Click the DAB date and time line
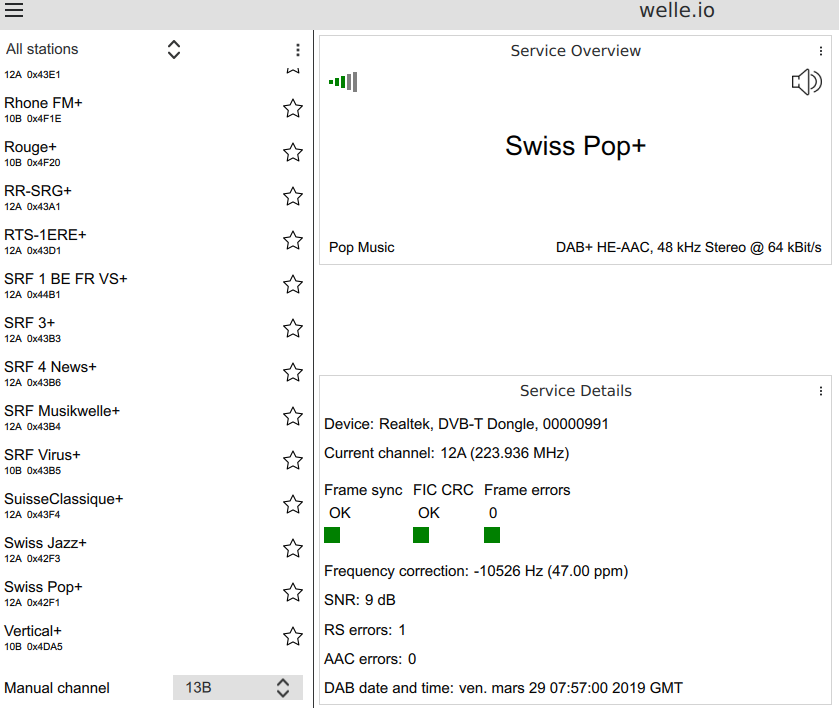This screenshot has height=708, width=839. pos(504,688)
